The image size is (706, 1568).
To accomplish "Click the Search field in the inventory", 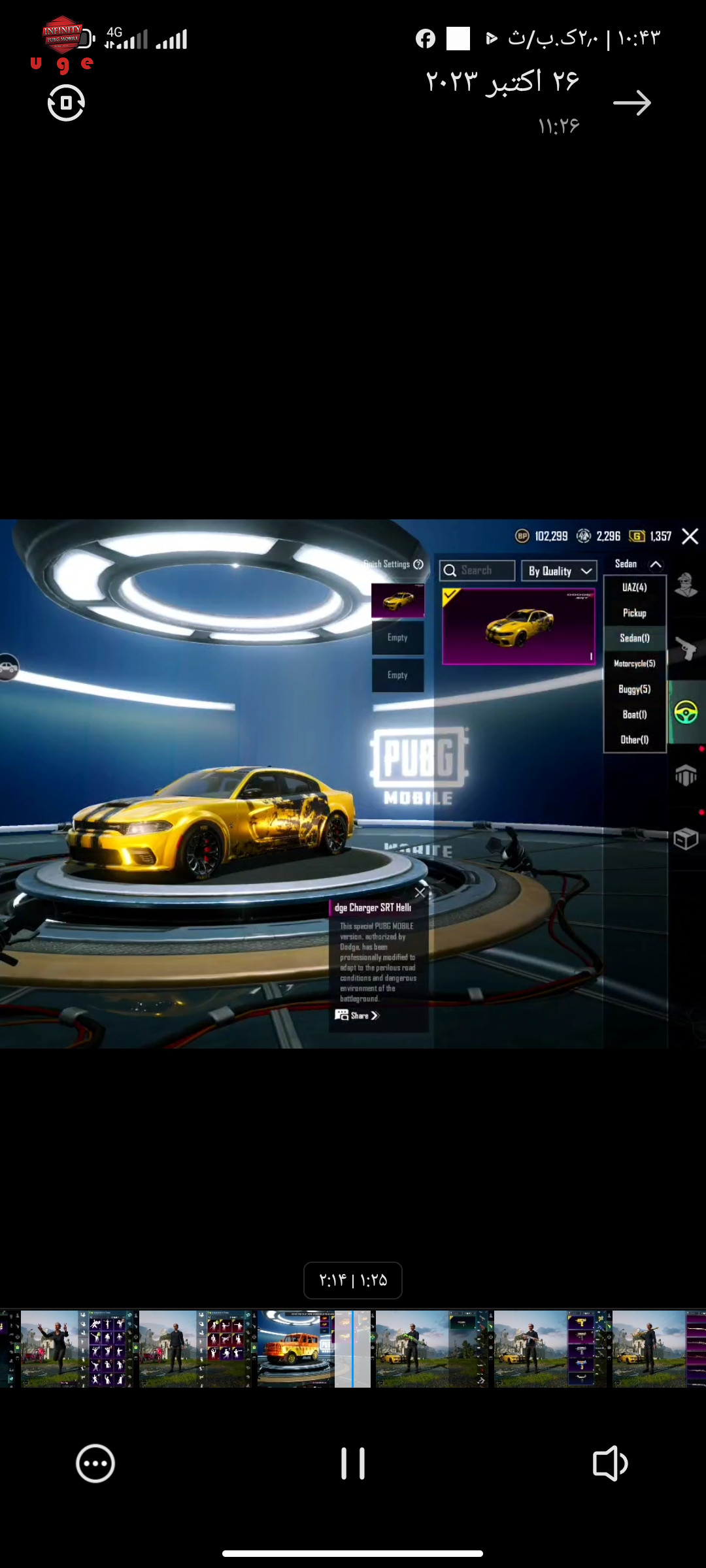I will pos(477,570).
